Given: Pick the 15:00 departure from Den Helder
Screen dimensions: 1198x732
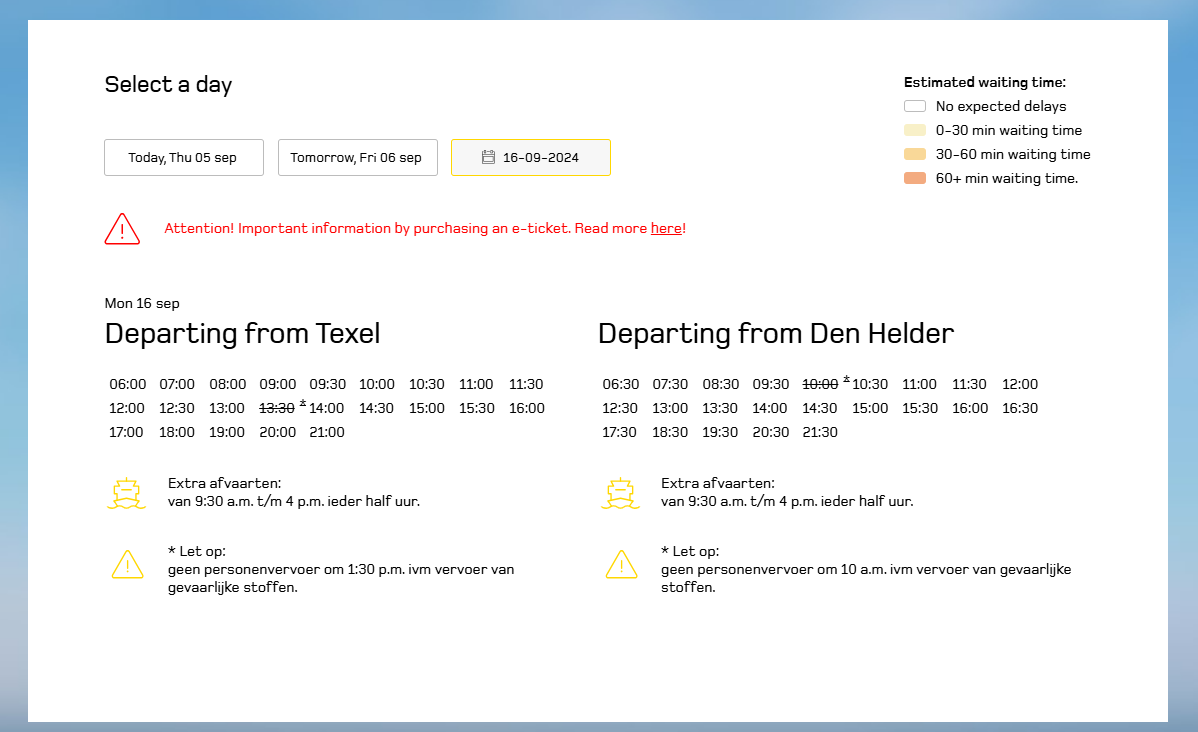Looking at the screenshot, I should pos(870,408).
